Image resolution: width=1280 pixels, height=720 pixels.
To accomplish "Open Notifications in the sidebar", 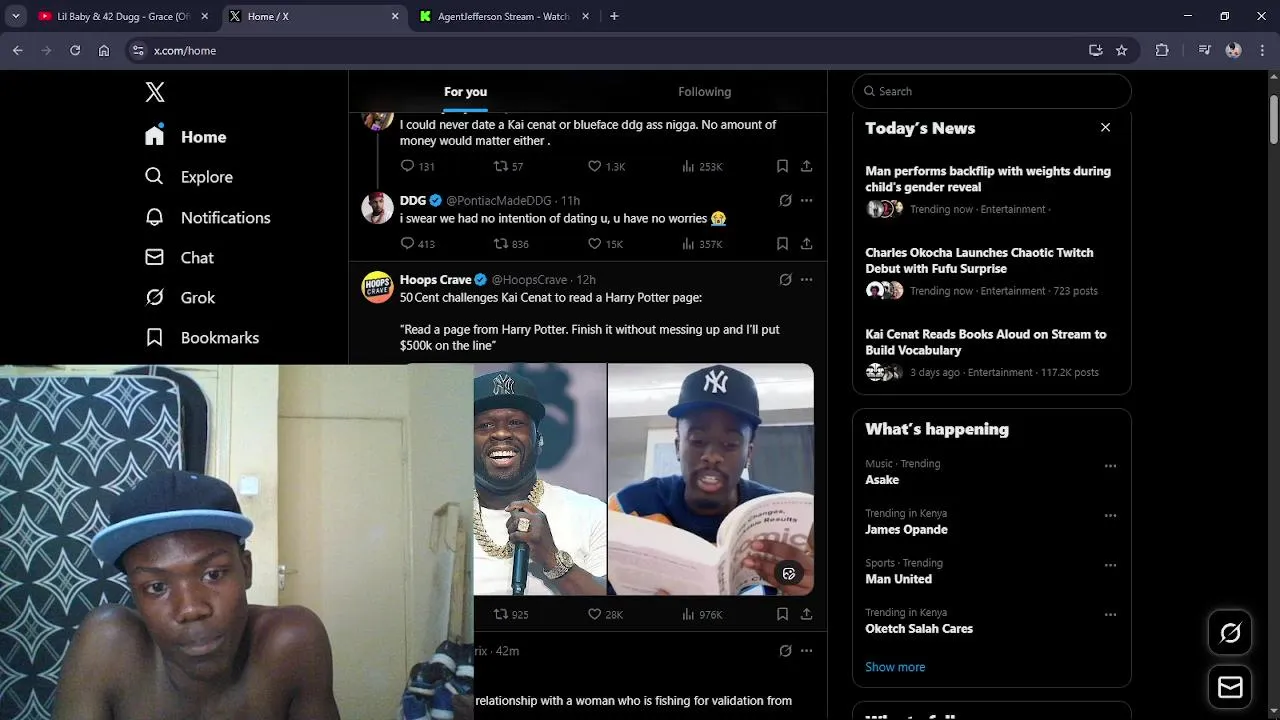I will coord(208,217).
